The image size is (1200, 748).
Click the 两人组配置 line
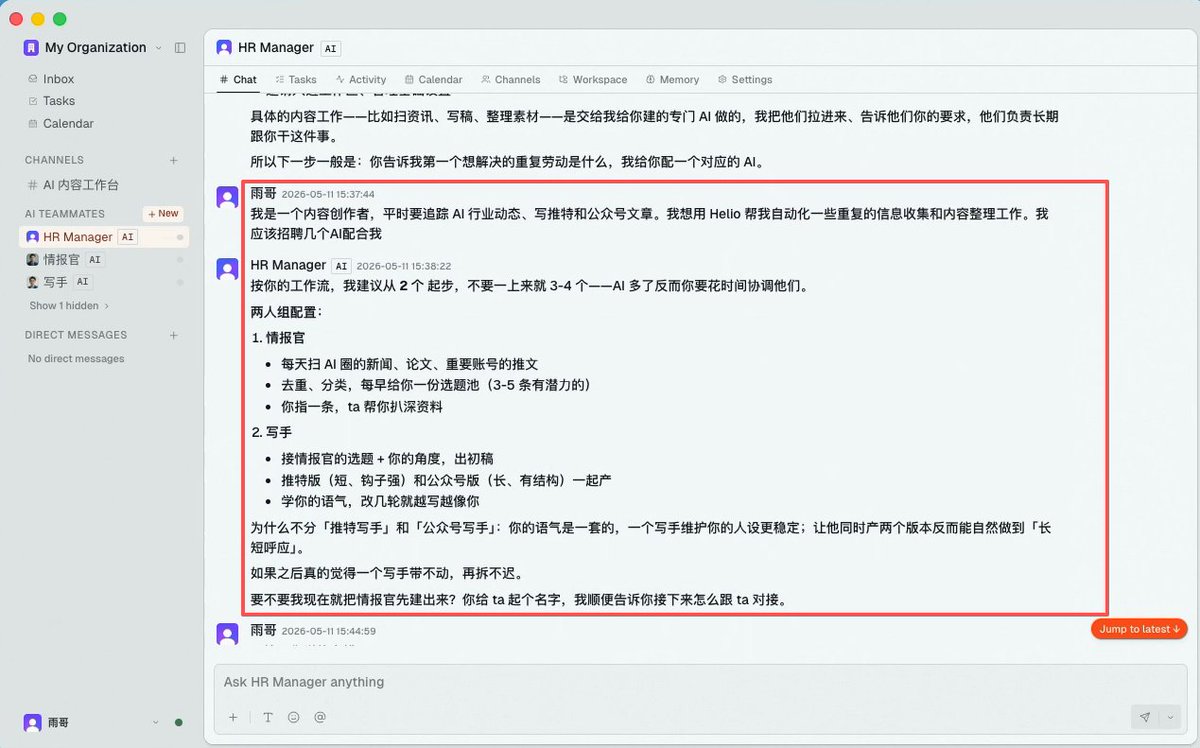point(286,312)
